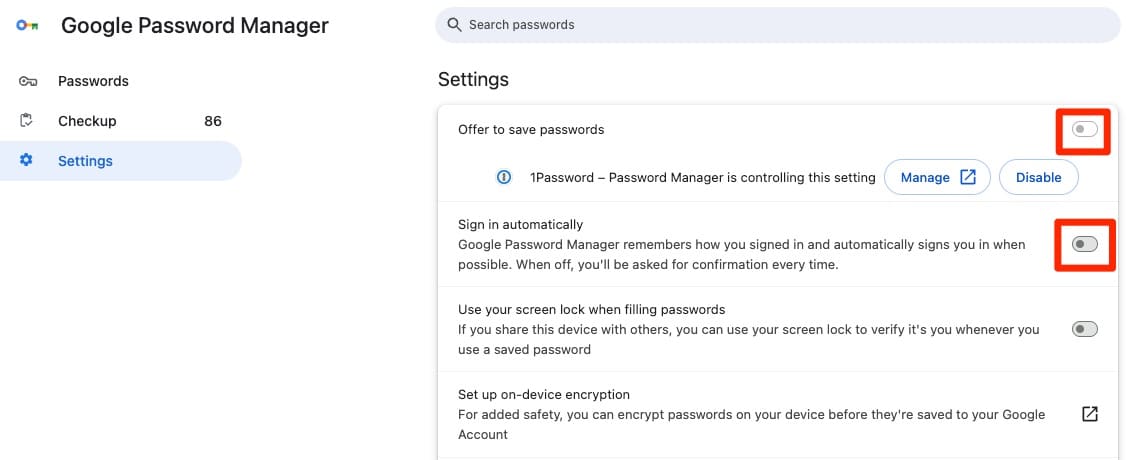Select the Settings label in the sidebar
Image resolution: width=1127 pixels, height=460 pixels.
[x=85, y=161]
